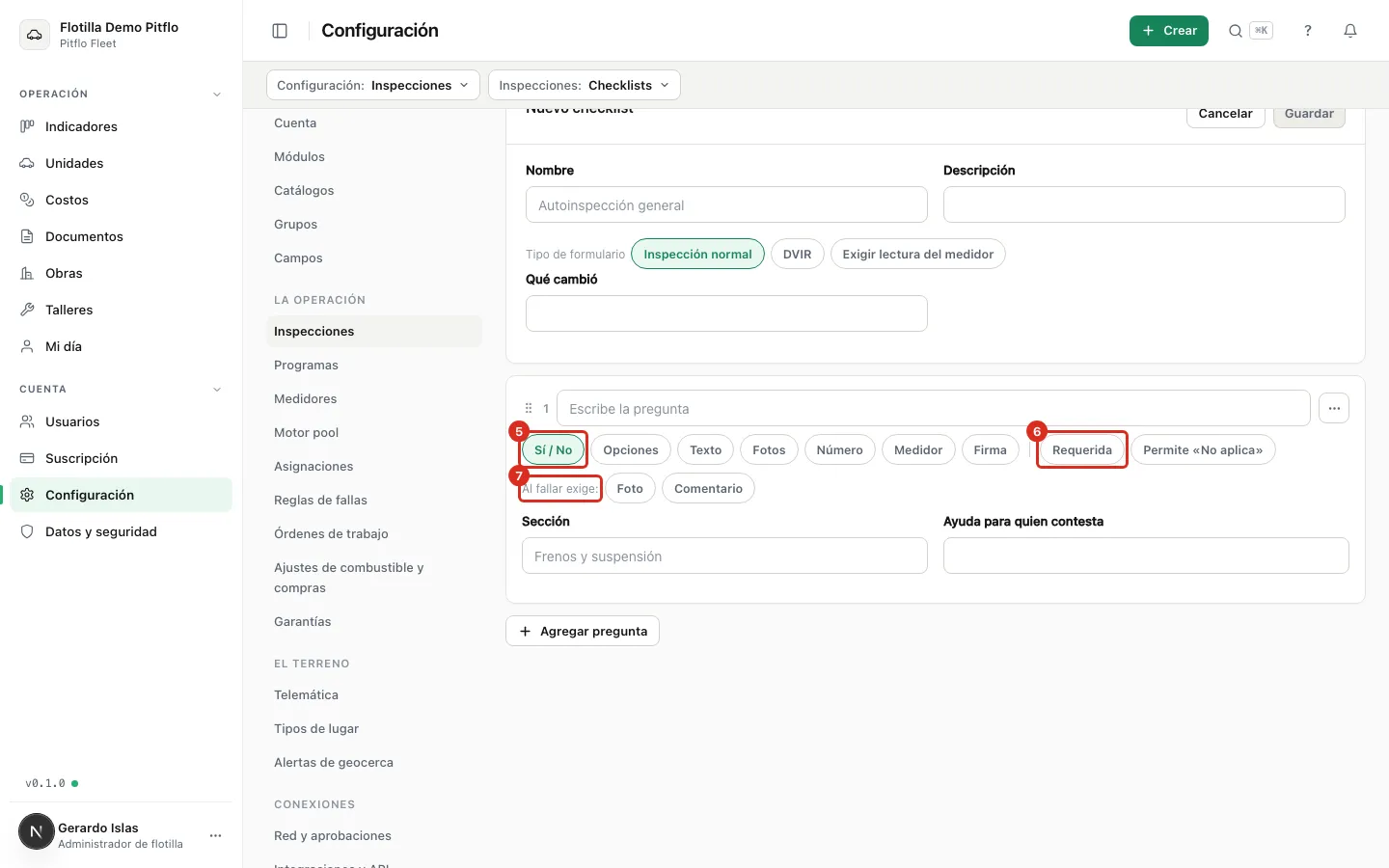Focus the Nombre input field
Screen dimensions: 1389x868
click(x=726, y=204)
